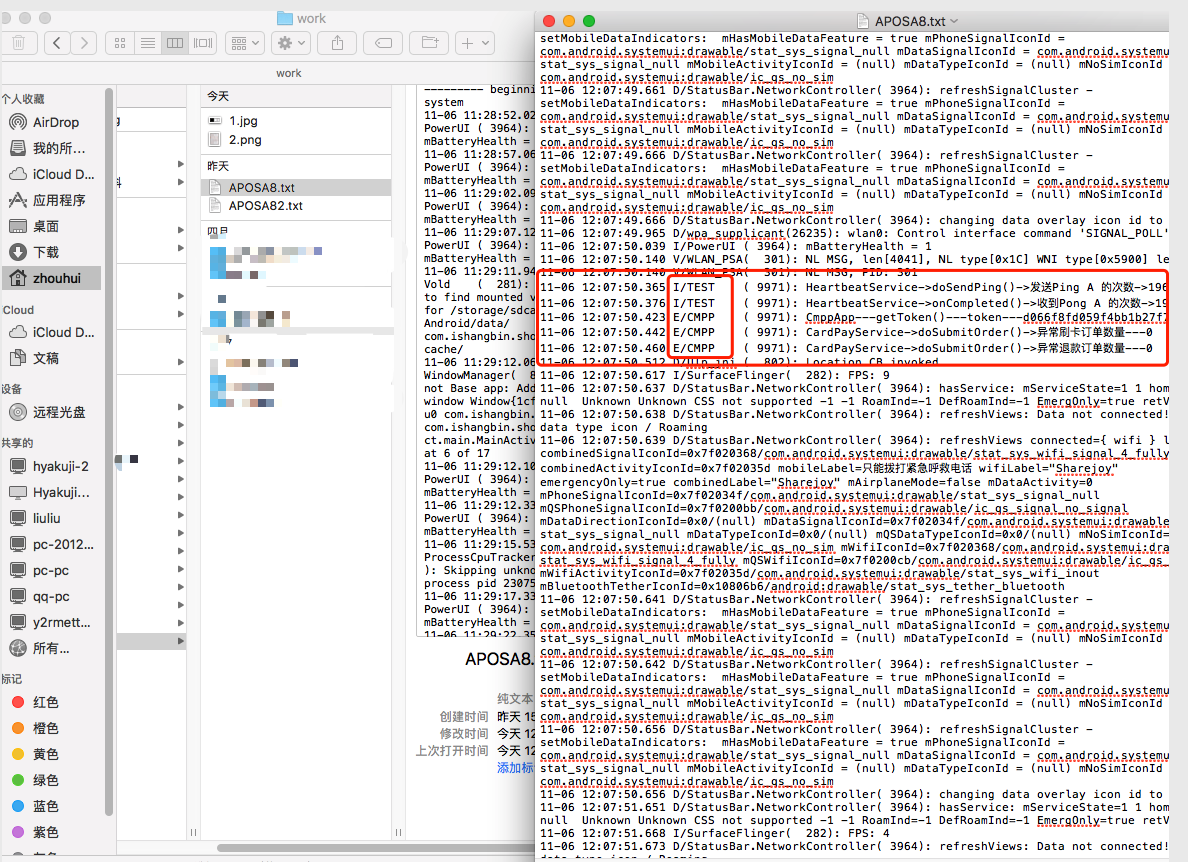Switch Finder to icon view
Screen dimensions: 1188x862
(120, 43)
